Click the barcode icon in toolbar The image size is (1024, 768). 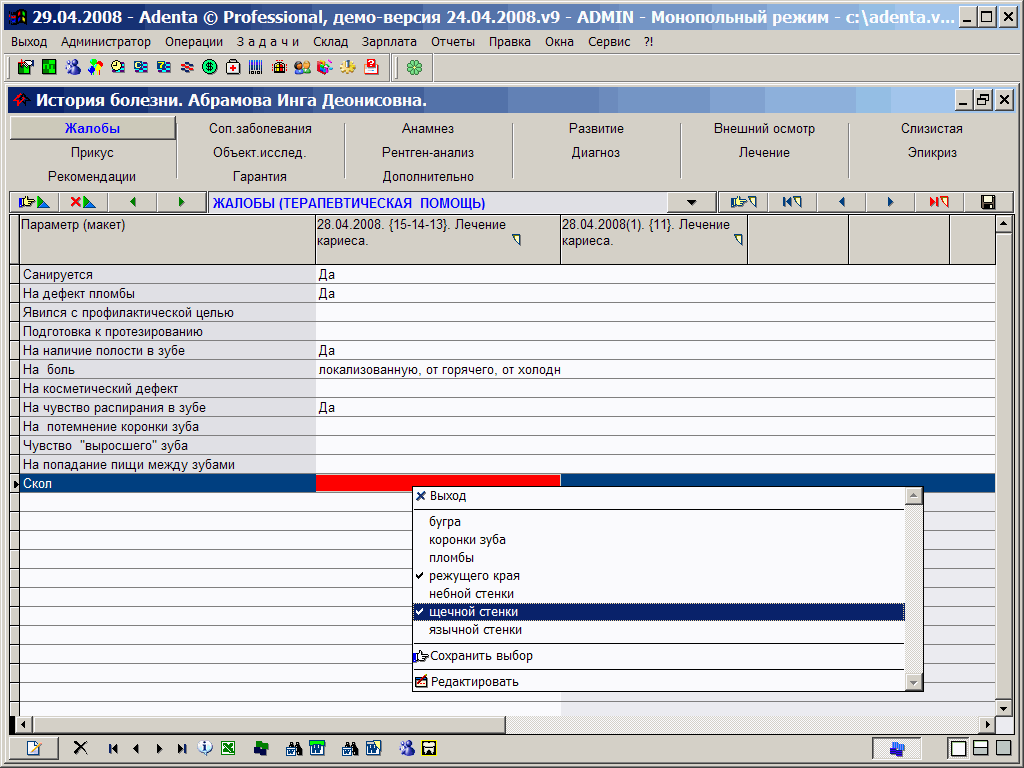255,67
